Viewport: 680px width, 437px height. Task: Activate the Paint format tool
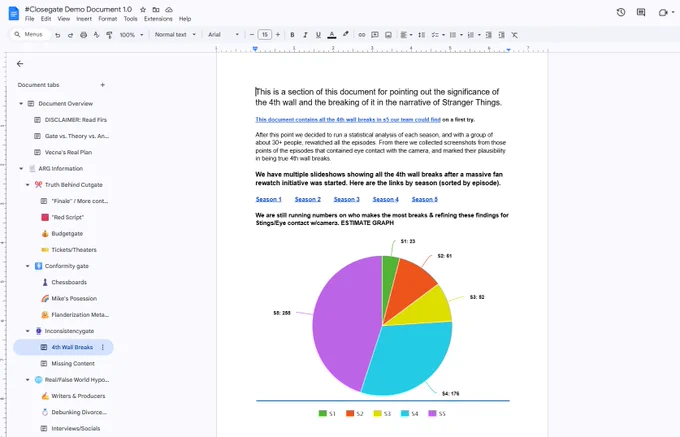109,35
